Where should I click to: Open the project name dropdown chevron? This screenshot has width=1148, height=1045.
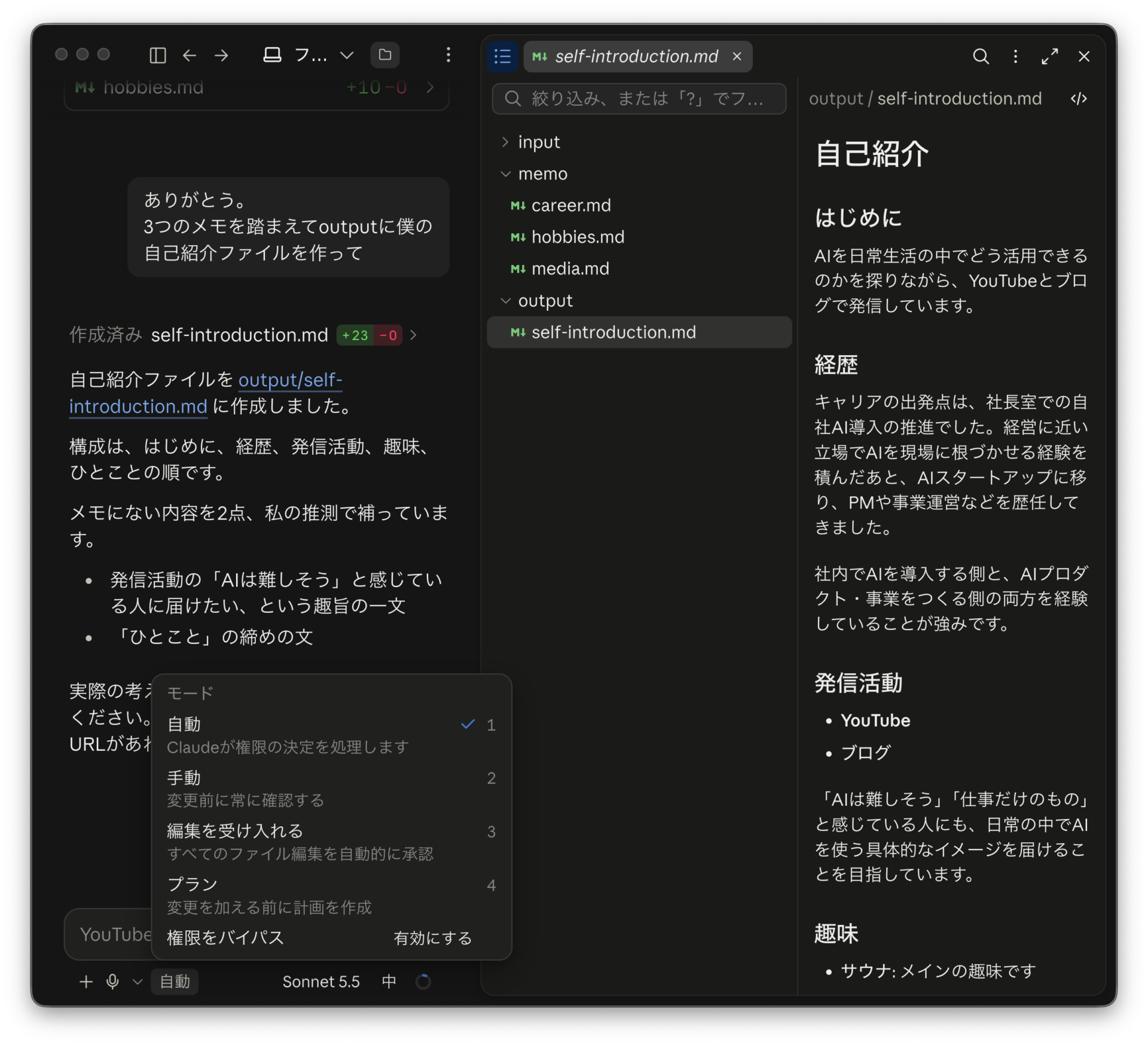347,56
